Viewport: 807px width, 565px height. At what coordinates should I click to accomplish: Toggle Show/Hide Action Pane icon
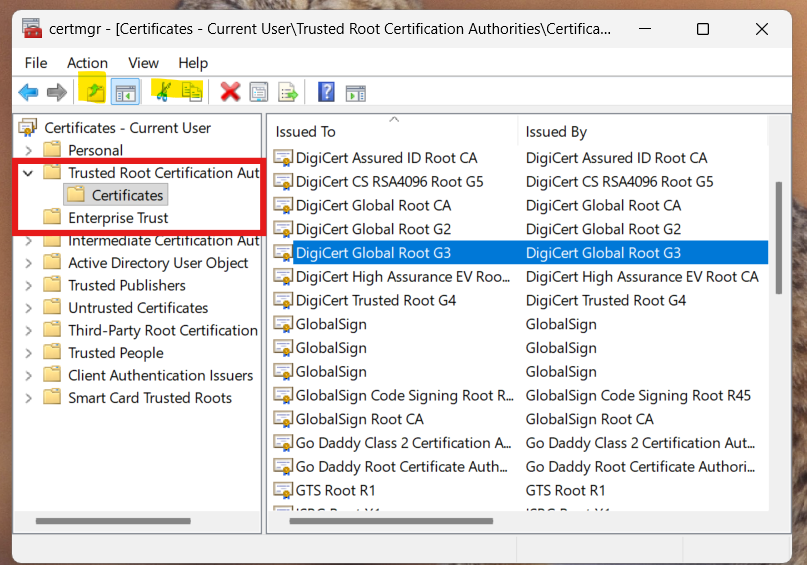(356, 93)
